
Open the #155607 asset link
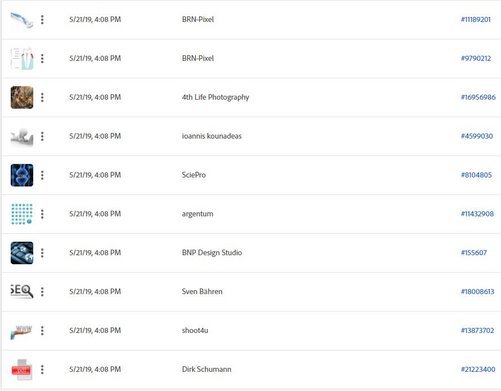(474, 253)
